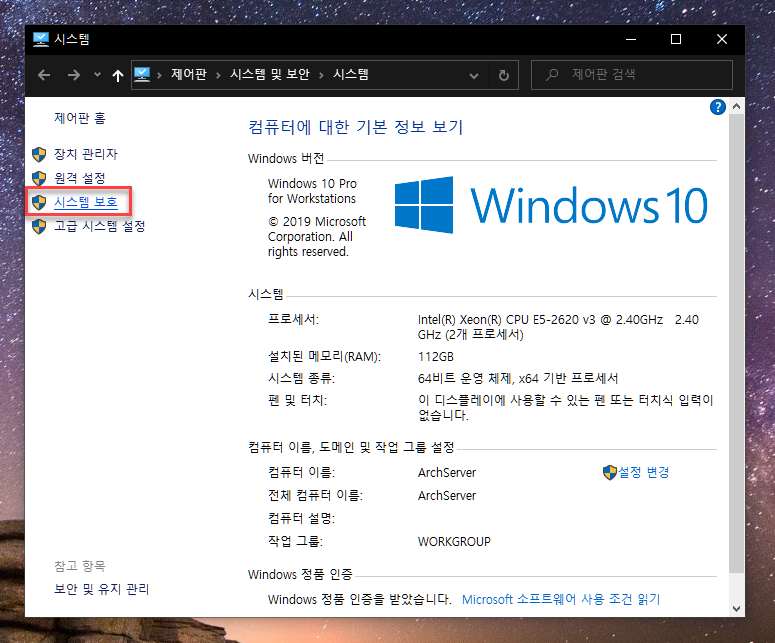Click Windows 정품 인증을 받았습니다 text
Screen dimensions: 775x643
360,600
